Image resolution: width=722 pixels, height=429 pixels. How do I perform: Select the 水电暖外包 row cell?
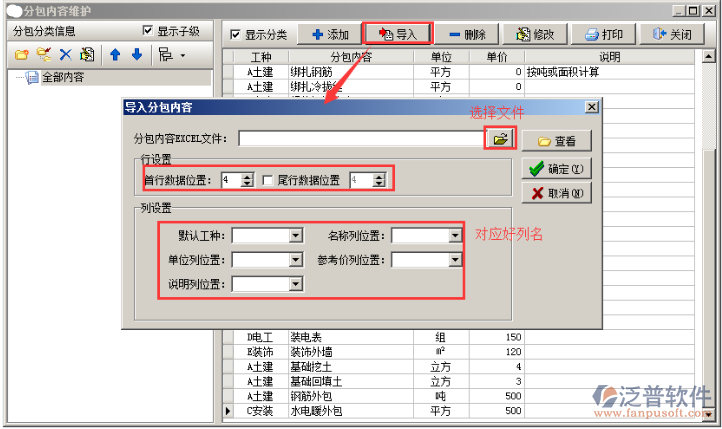point(351,411)
